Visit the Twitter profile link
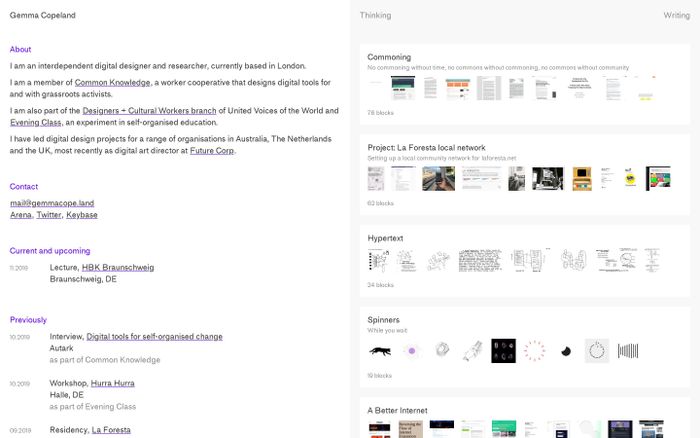 (49, 215)
